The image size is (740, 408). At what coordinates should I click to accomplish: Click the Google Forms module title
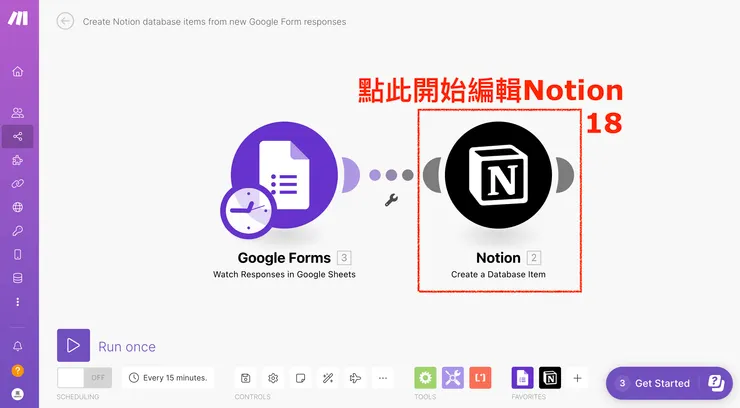284,258
